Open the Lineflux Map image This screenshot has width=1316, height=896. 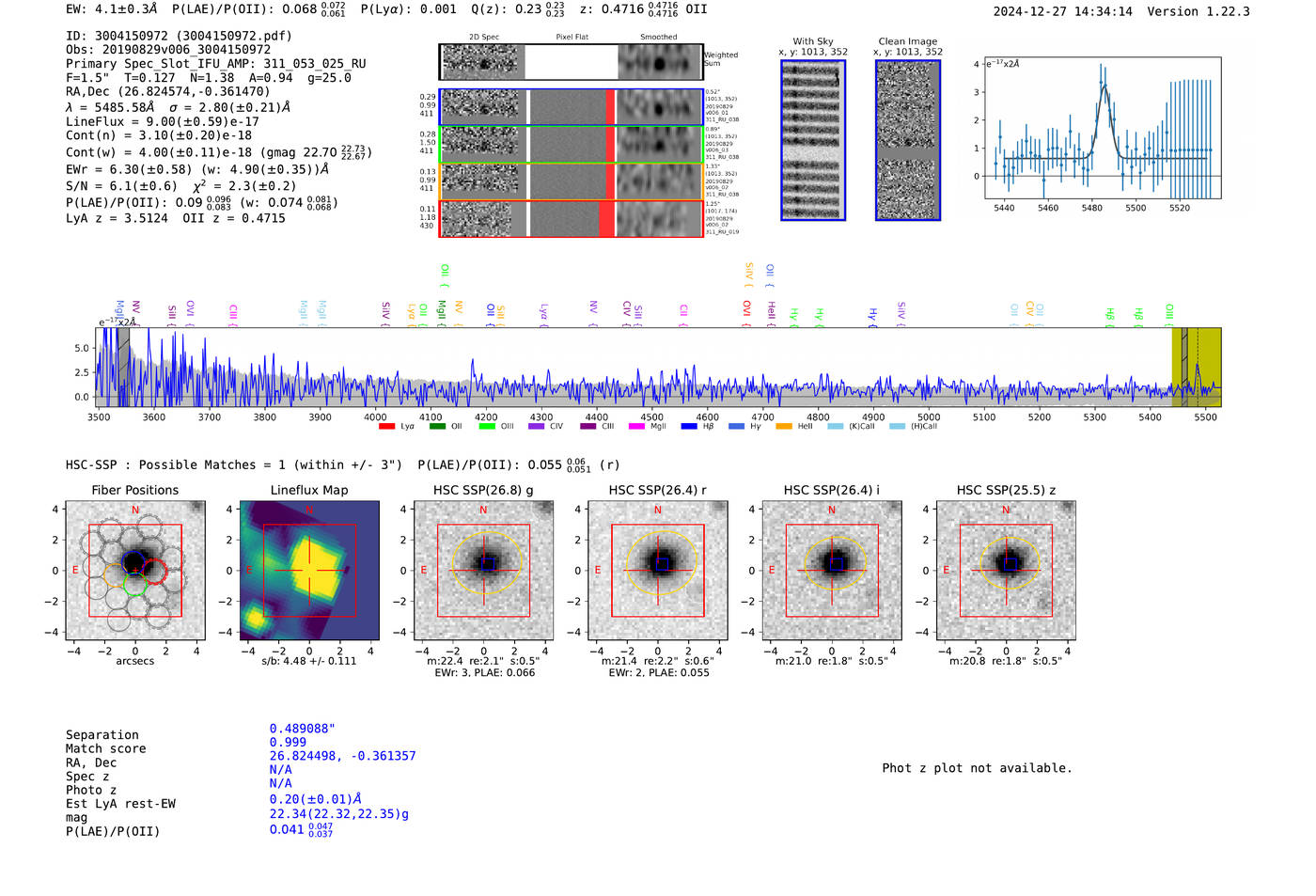309,571
